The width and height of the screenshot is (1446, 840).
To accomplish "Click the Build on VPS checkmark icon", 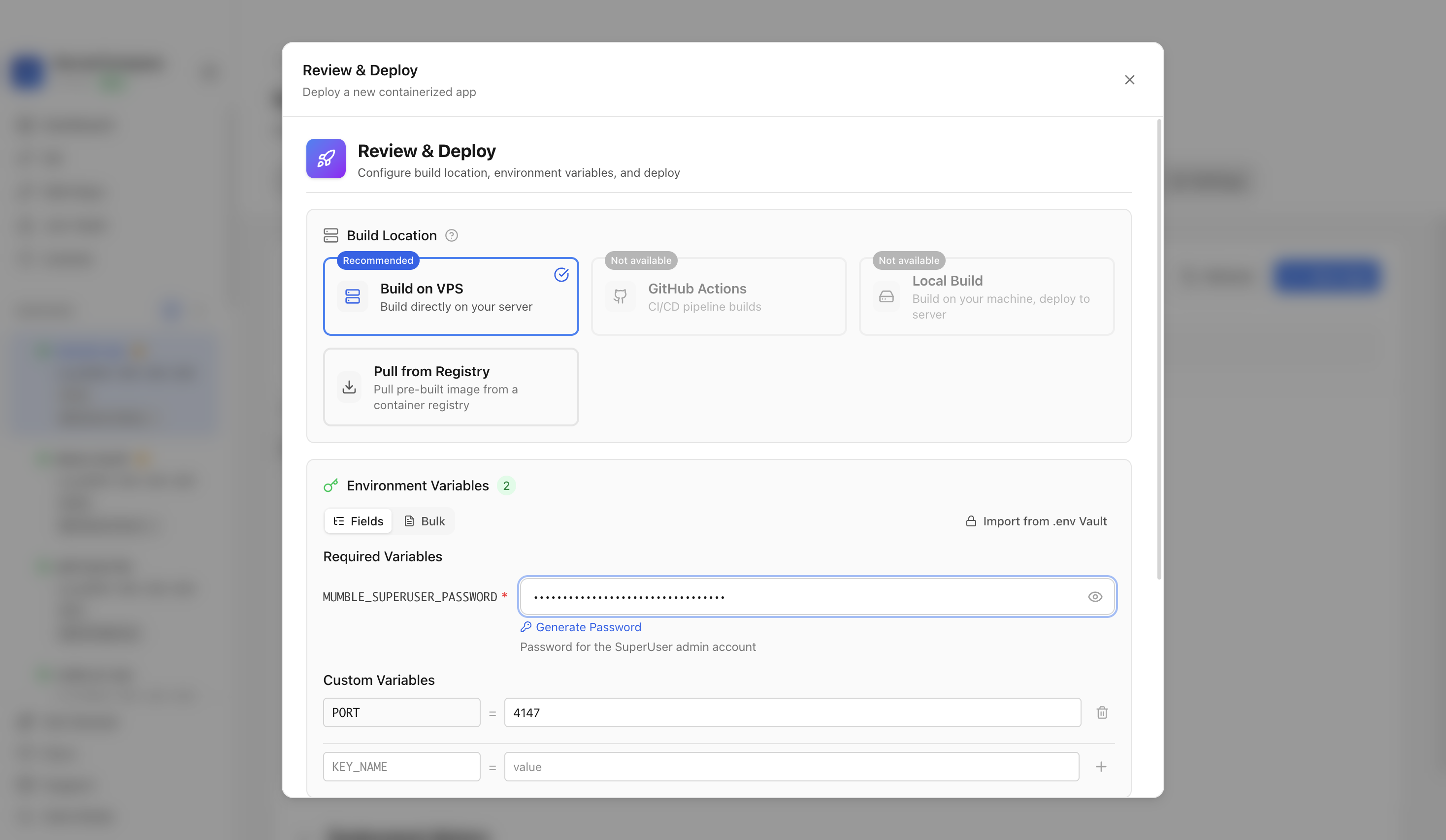I will [x=561, y=275].
